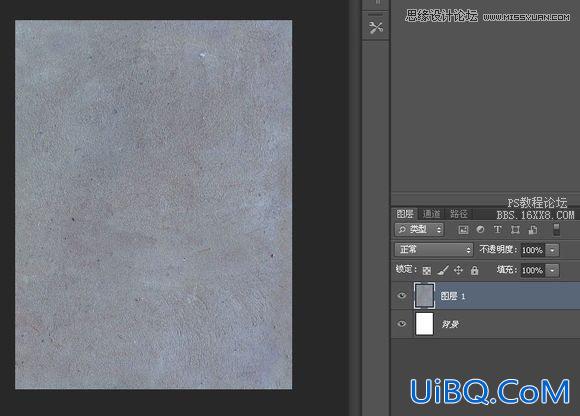Switch to the 图层 (Layers) tab
This screenshot has height=416, width=580.
click(405, 214)
